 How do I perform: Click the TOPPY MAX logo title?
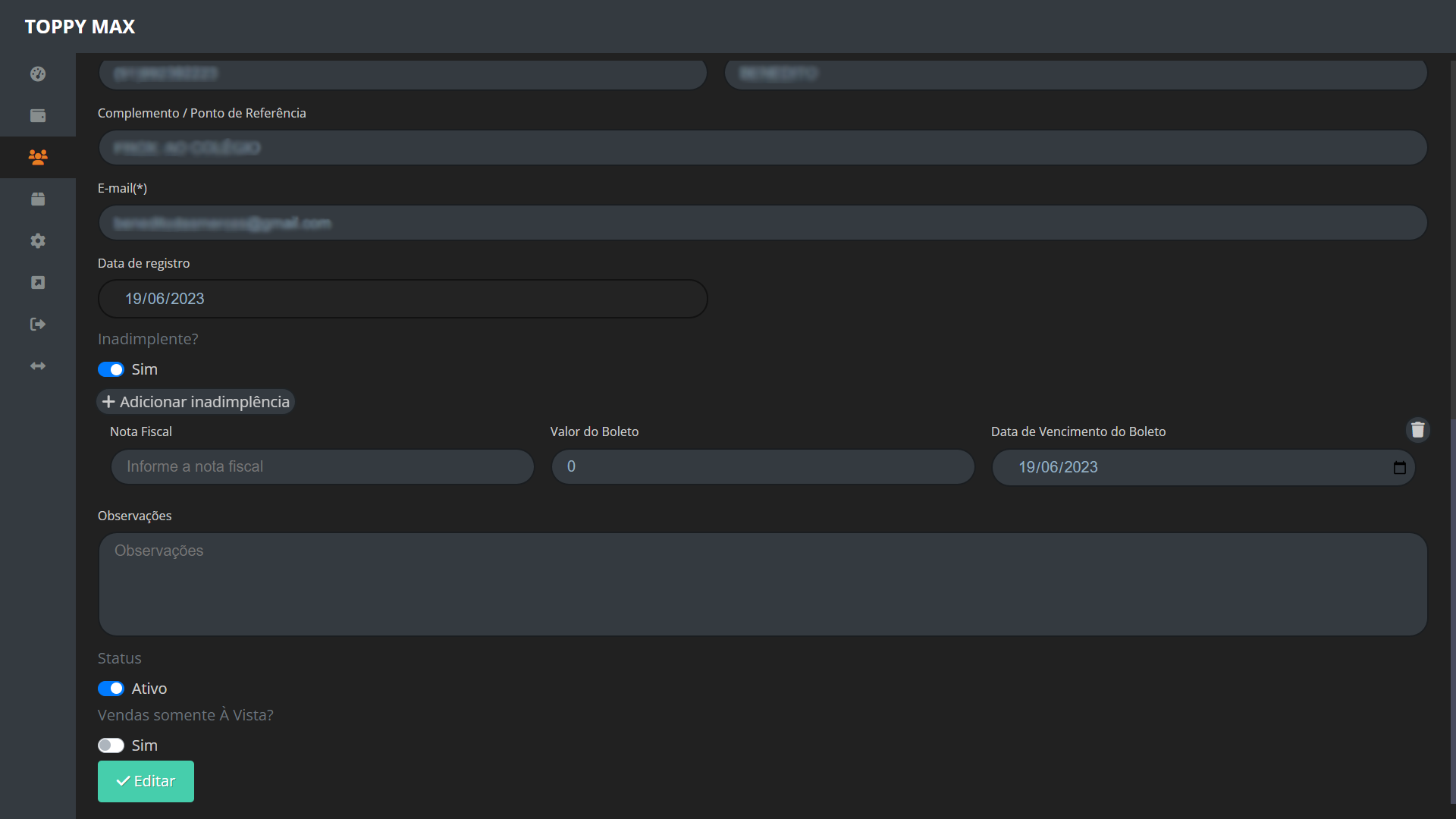[x=80, y=27]
